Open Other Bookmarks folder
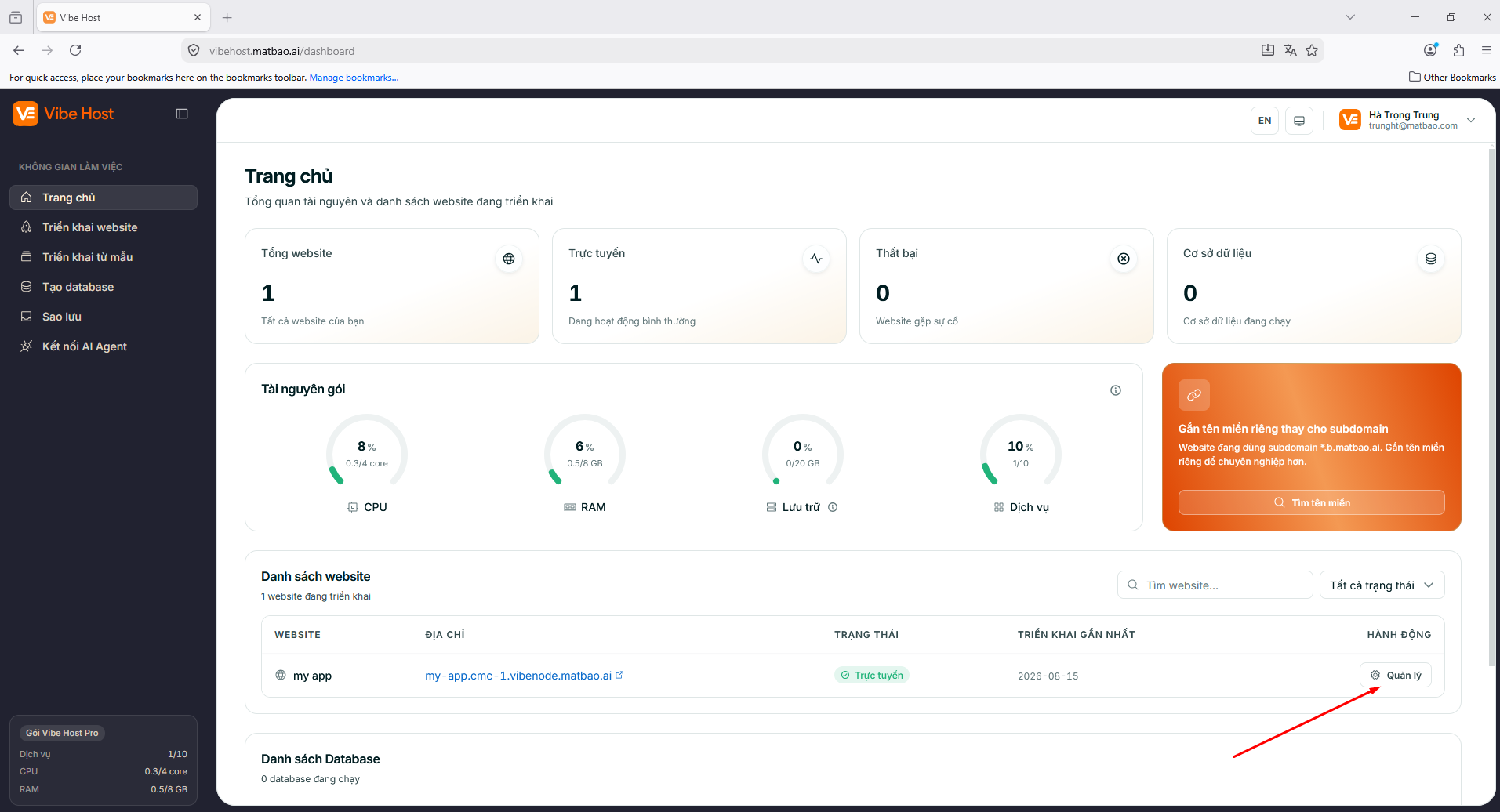Image resolution: width=1500 pixels, height=812 pixels. (x=1452, y=77)
